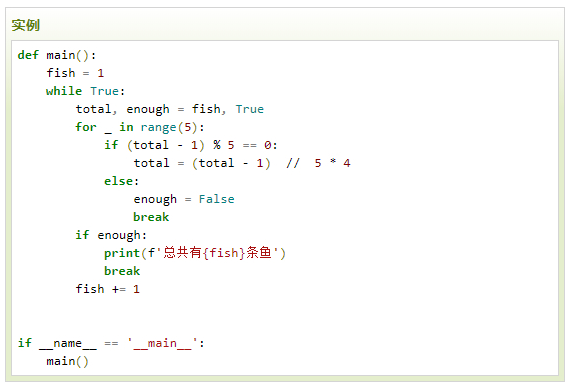Click range(5) in the for loop
Image resolution: width=572 pixels, height=389 pixels.
169,127
